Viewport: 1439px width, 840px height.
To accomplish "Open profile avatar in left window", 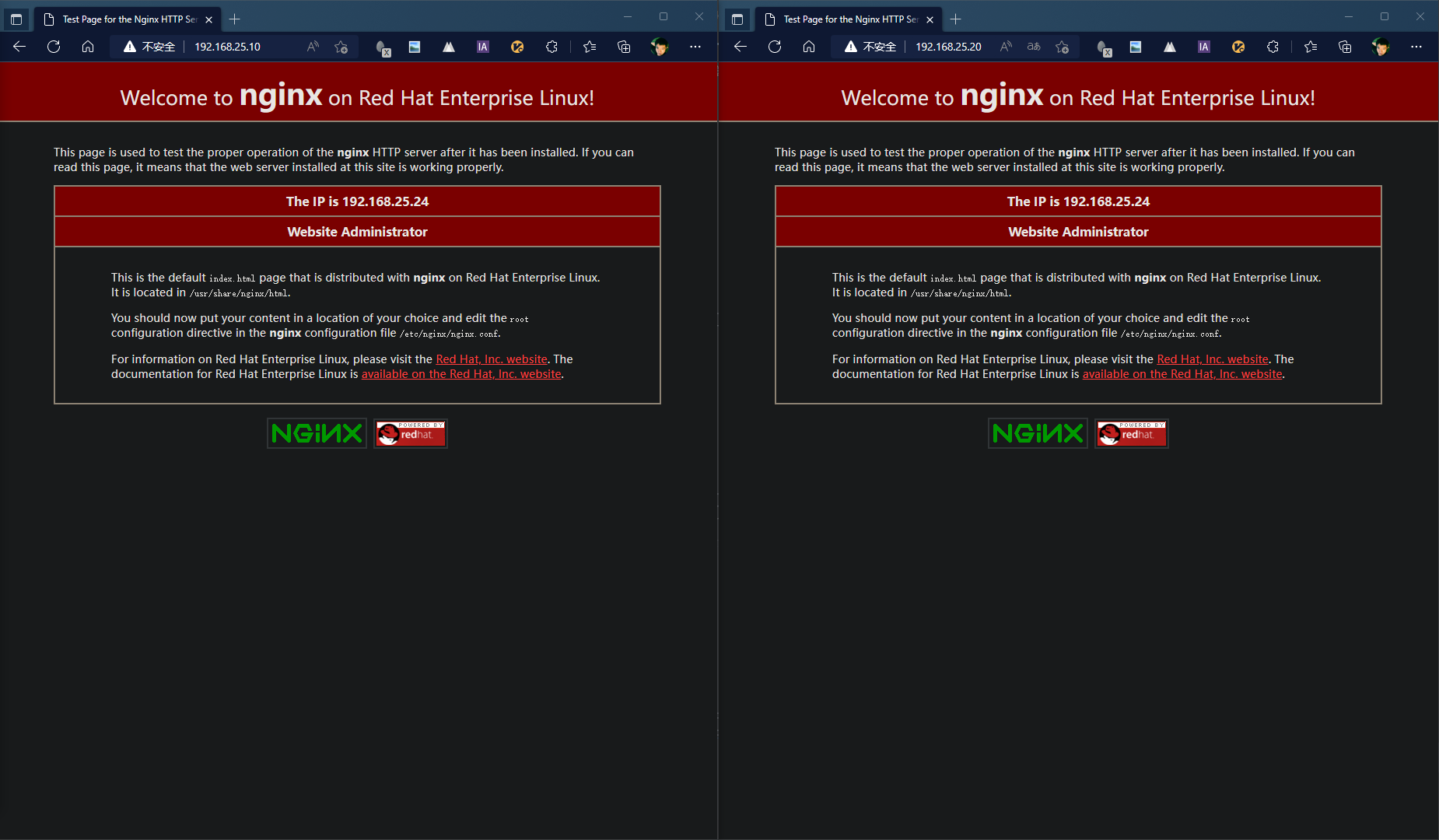I will (660, 47).
